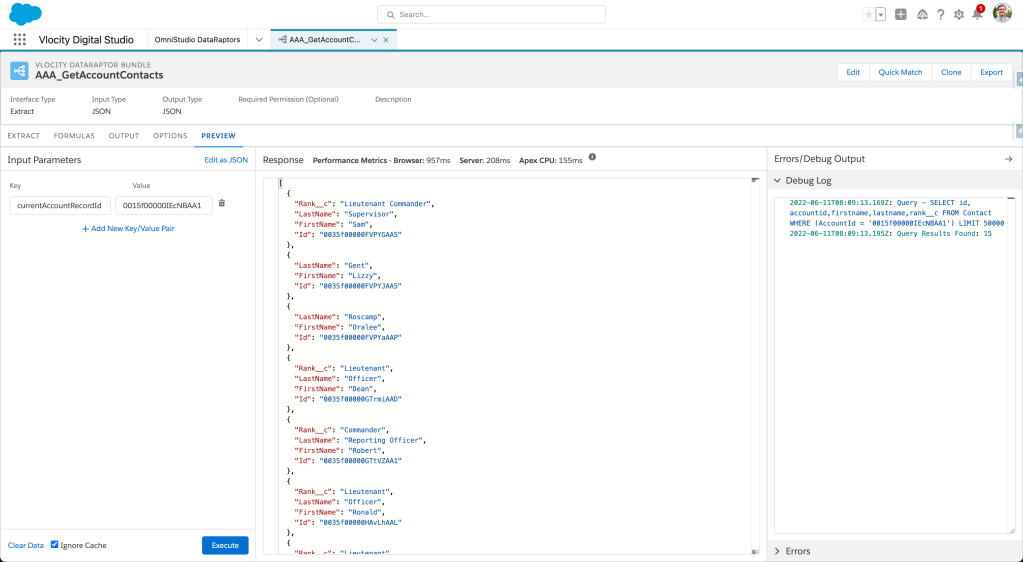Viewport: 1023px width, 562px height.
Task: Click the Performance Metrics info icon
Action: pyautogui.click(x=592, y=158)
